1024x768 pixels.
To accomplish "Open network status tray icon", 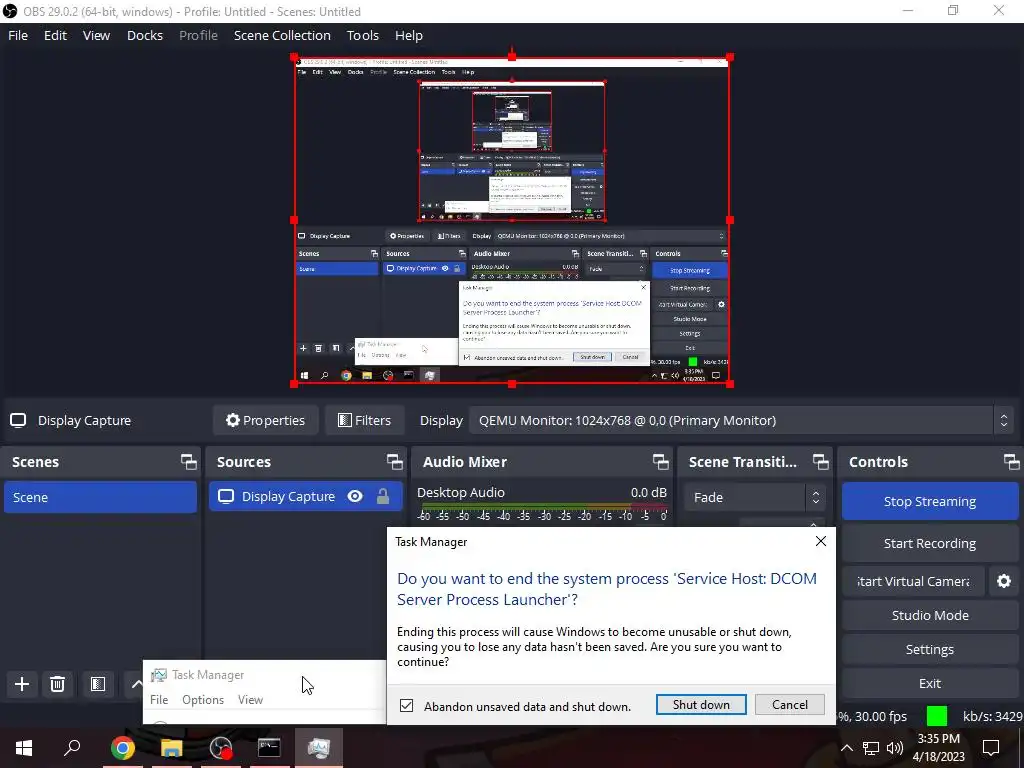I will tap(871, 748).
